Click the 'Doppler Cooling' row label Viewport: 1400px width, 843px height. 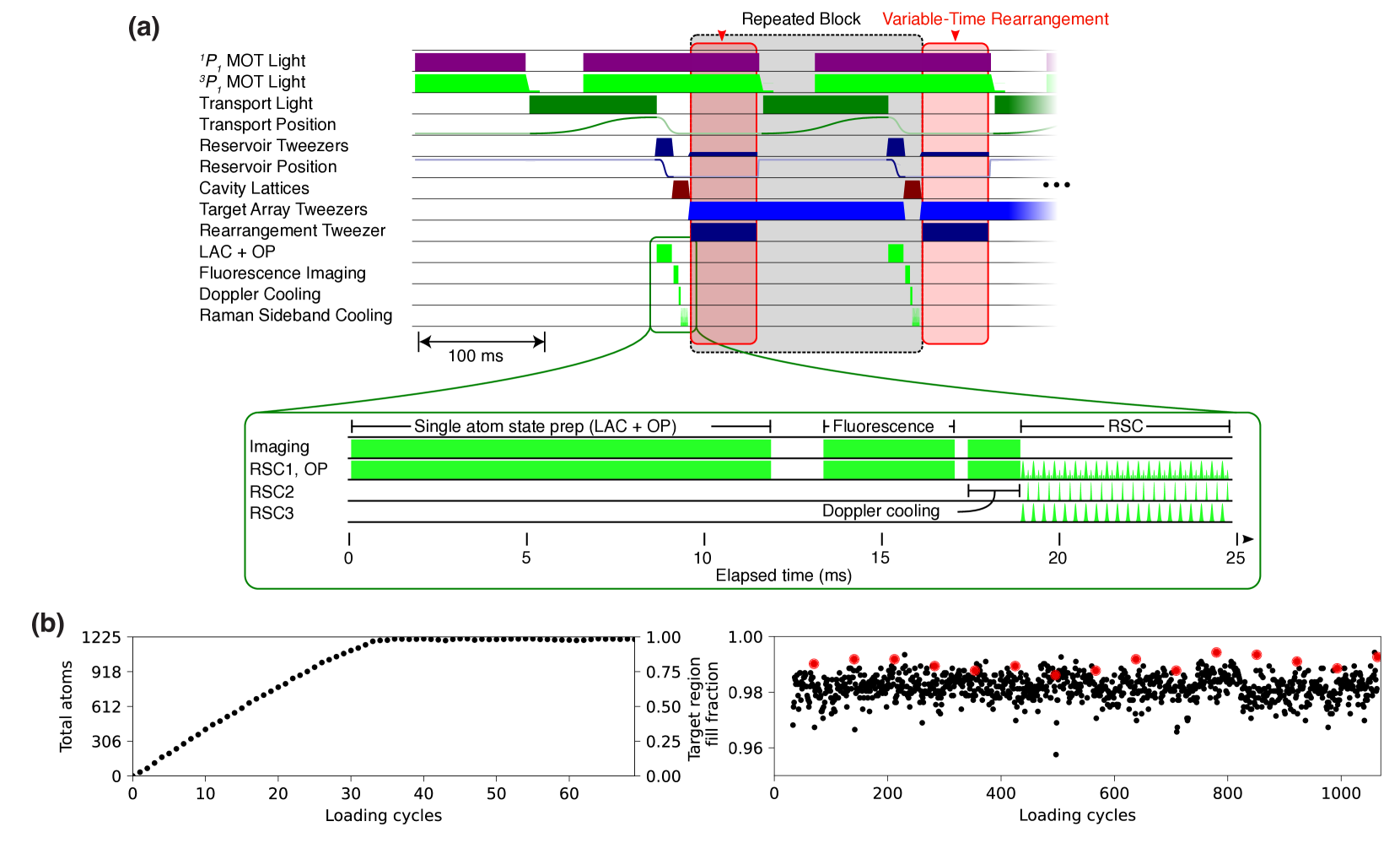coord(260,294)
